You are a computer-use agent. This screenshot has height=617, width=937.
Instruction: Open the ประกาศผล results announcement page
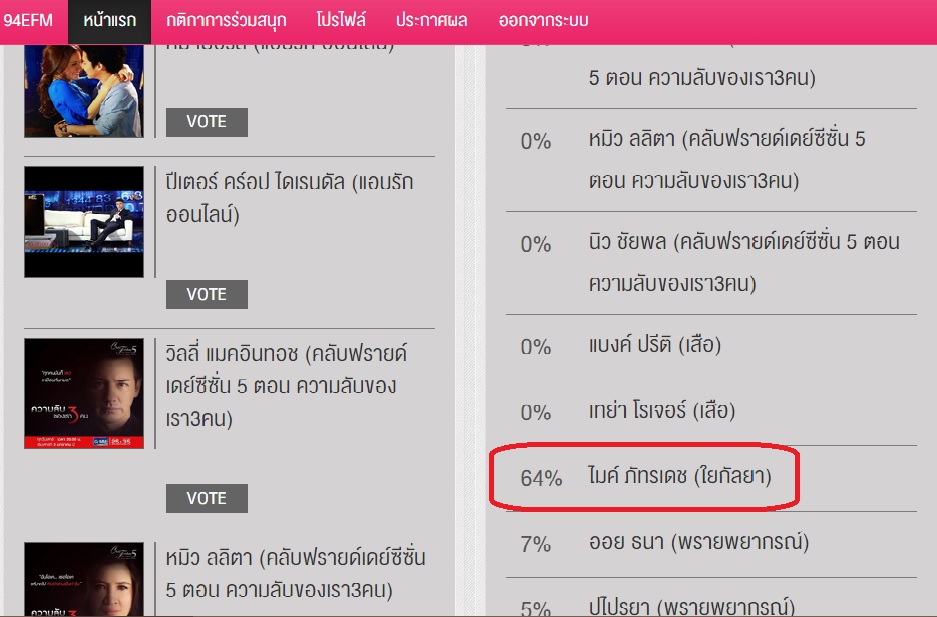coord(431,20)
